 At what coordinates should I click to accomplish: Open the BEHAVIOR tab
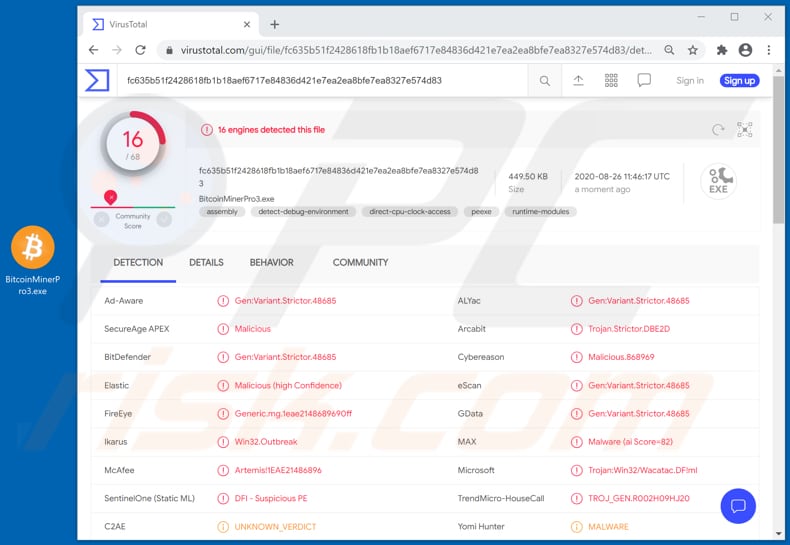[272, 262]
